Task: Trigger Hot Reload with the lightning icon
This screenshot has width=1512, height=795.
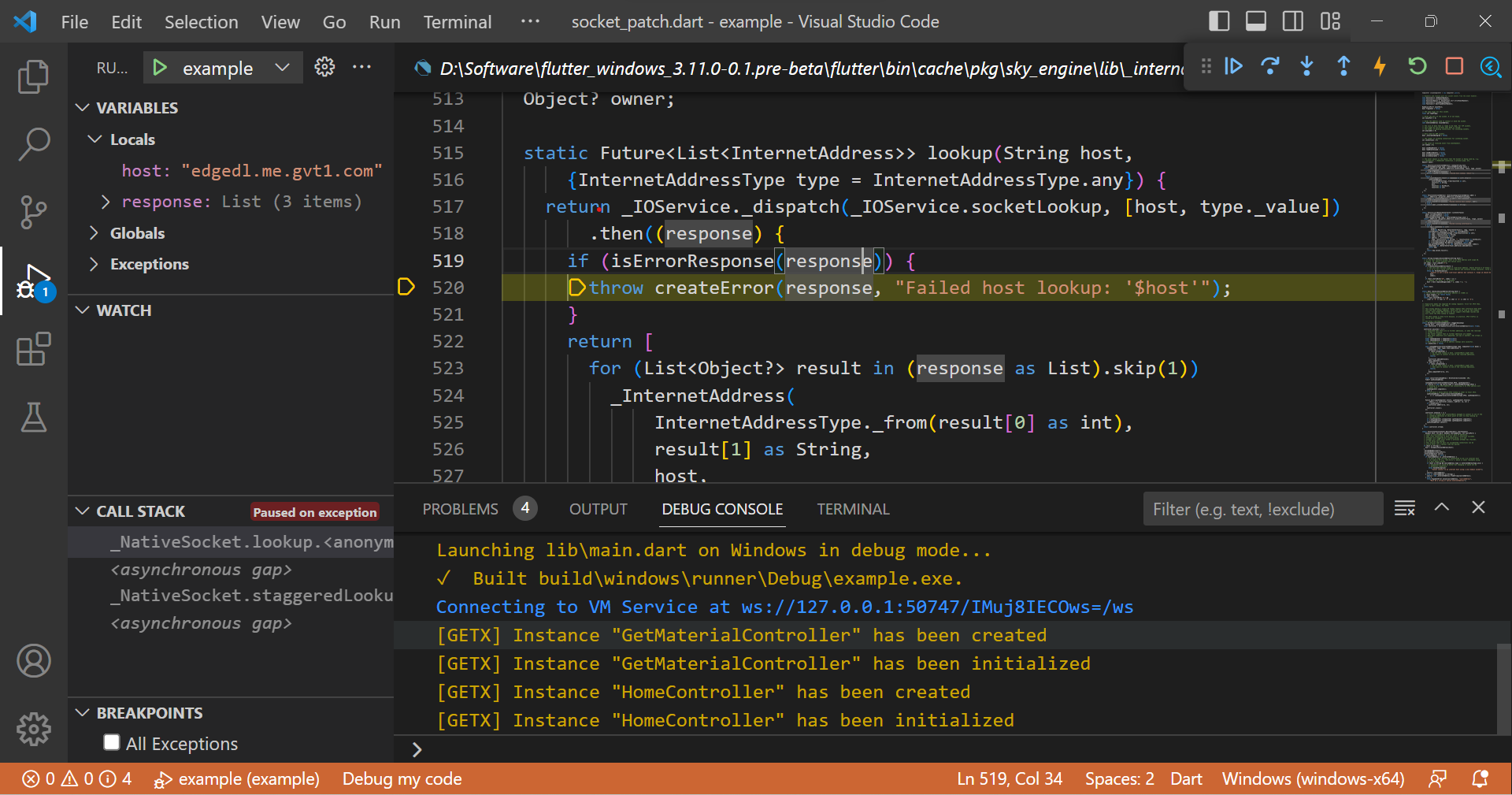Action: (1380, 67)
